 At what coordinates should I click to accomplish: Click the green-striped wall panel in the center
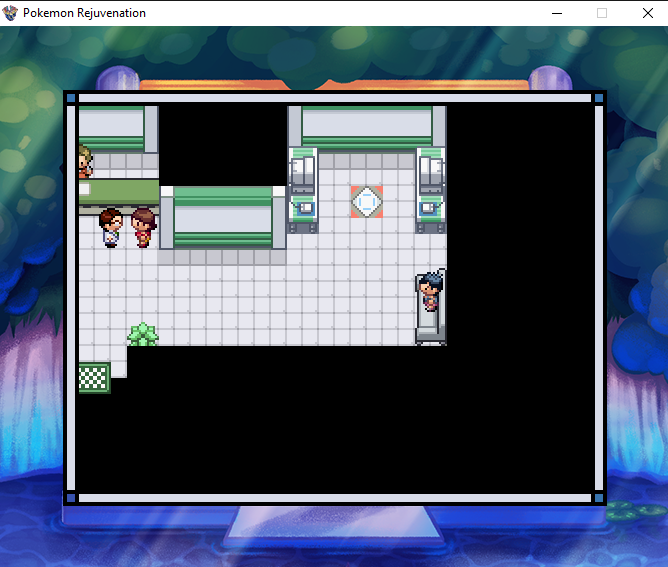[223, 217]
